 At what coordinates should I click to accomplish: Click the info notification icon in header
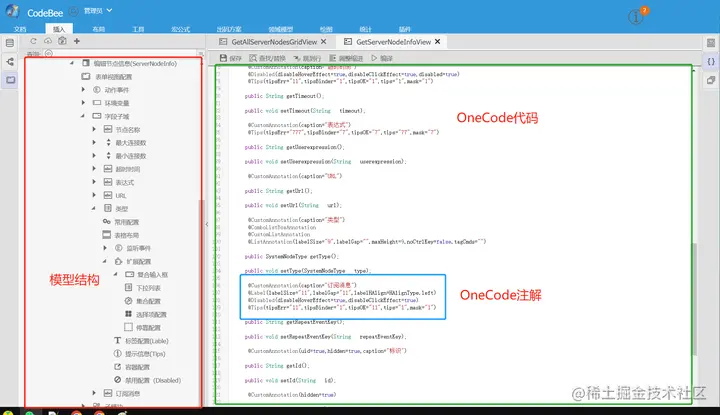pyautogui.click(x=636, y=17)
